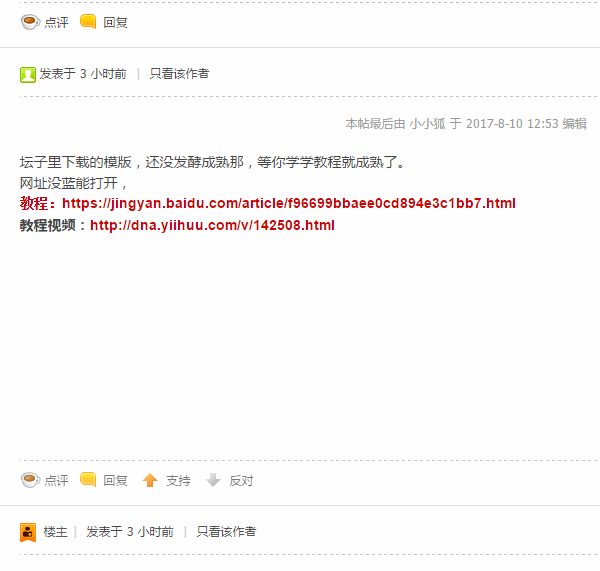600x571 pixels.
Task: Click 只看该作者 in the first post header
Action: (179, 73)
